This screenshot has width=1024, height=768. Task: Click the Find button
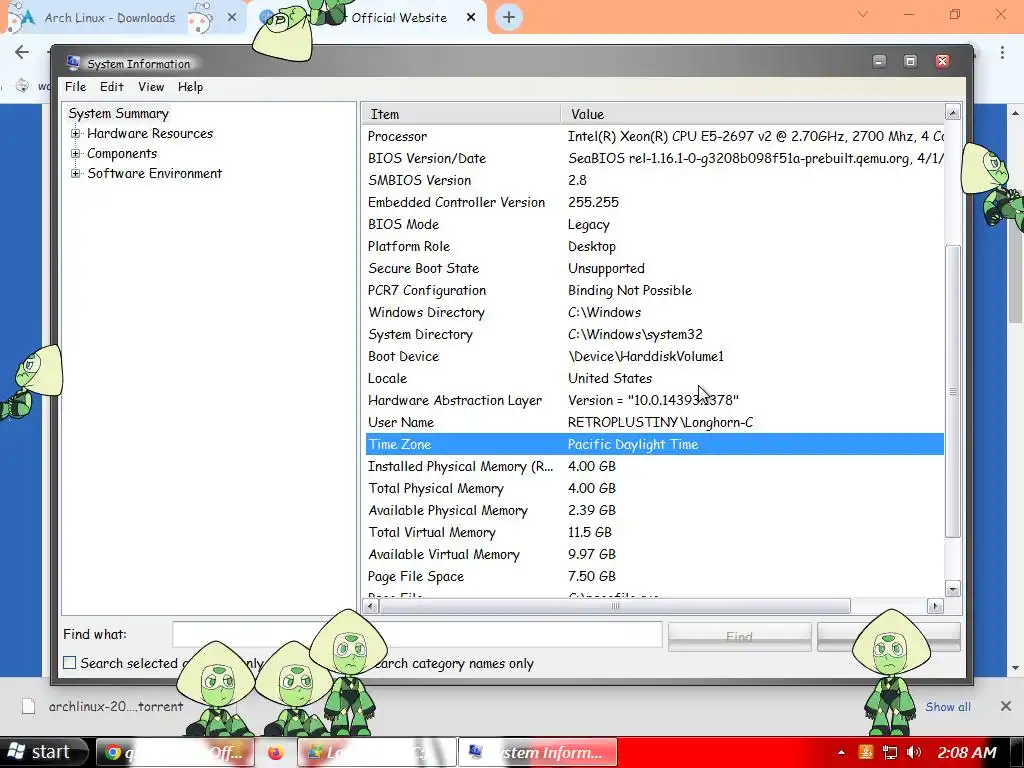pos(739,637)
